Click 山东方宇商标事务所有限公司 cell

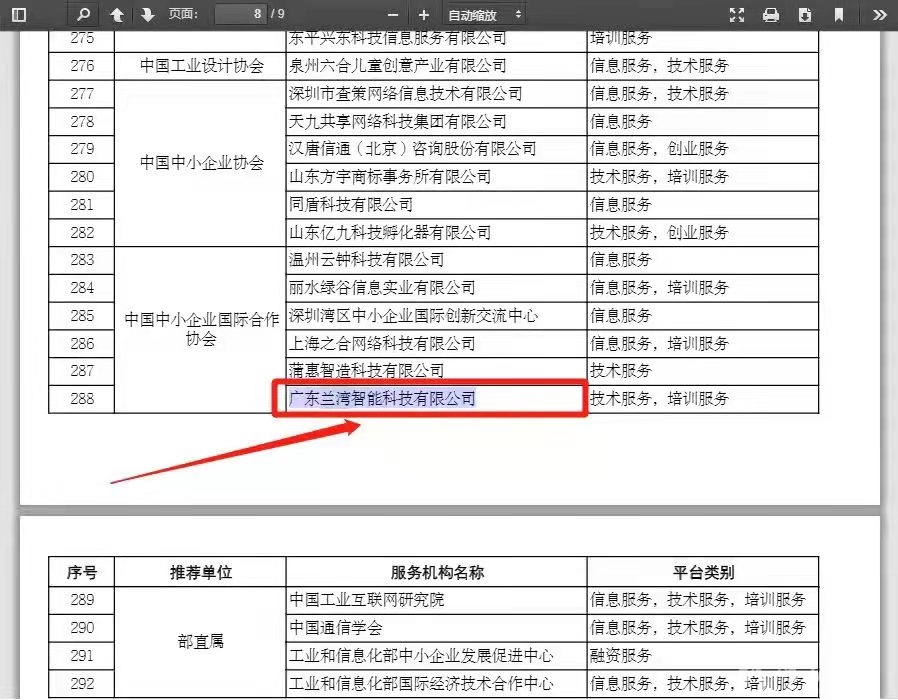[436, 177]
